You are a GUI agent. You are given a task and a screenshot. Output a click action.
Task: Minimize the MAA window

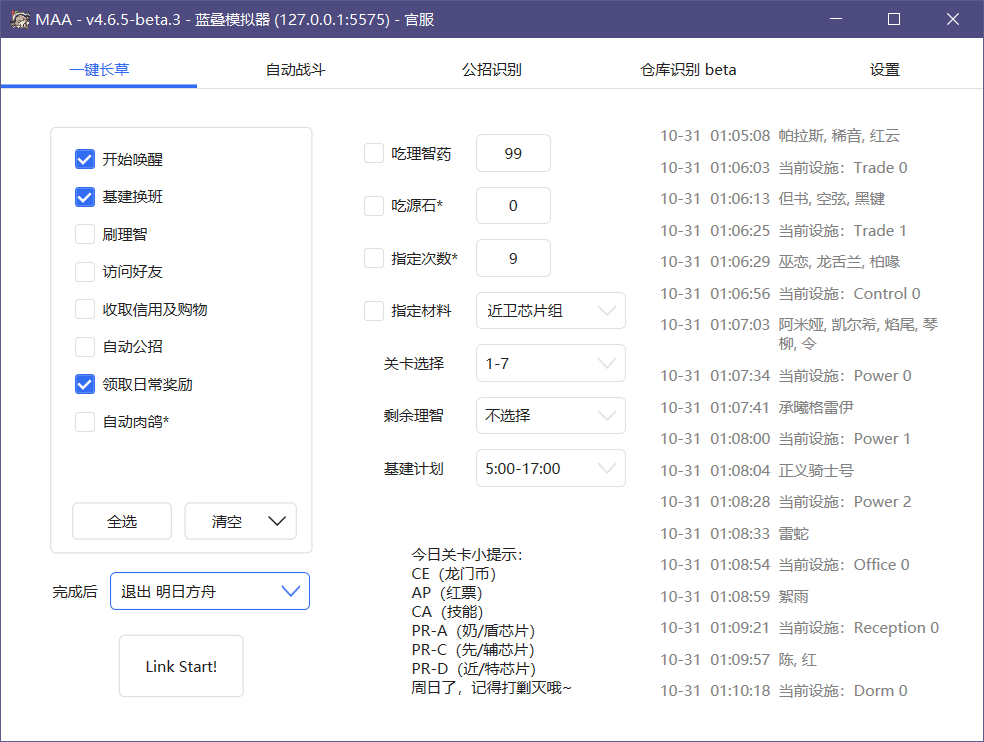(836, 19)
